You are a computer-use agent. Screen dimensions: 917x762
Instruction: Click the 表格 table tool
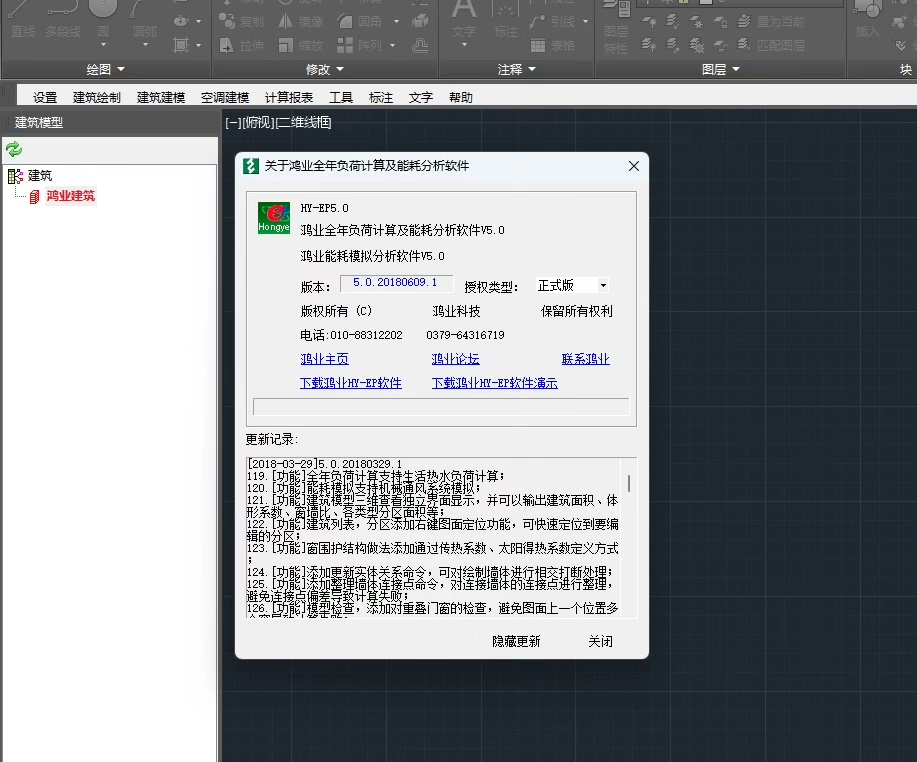(x=553, y=45)
